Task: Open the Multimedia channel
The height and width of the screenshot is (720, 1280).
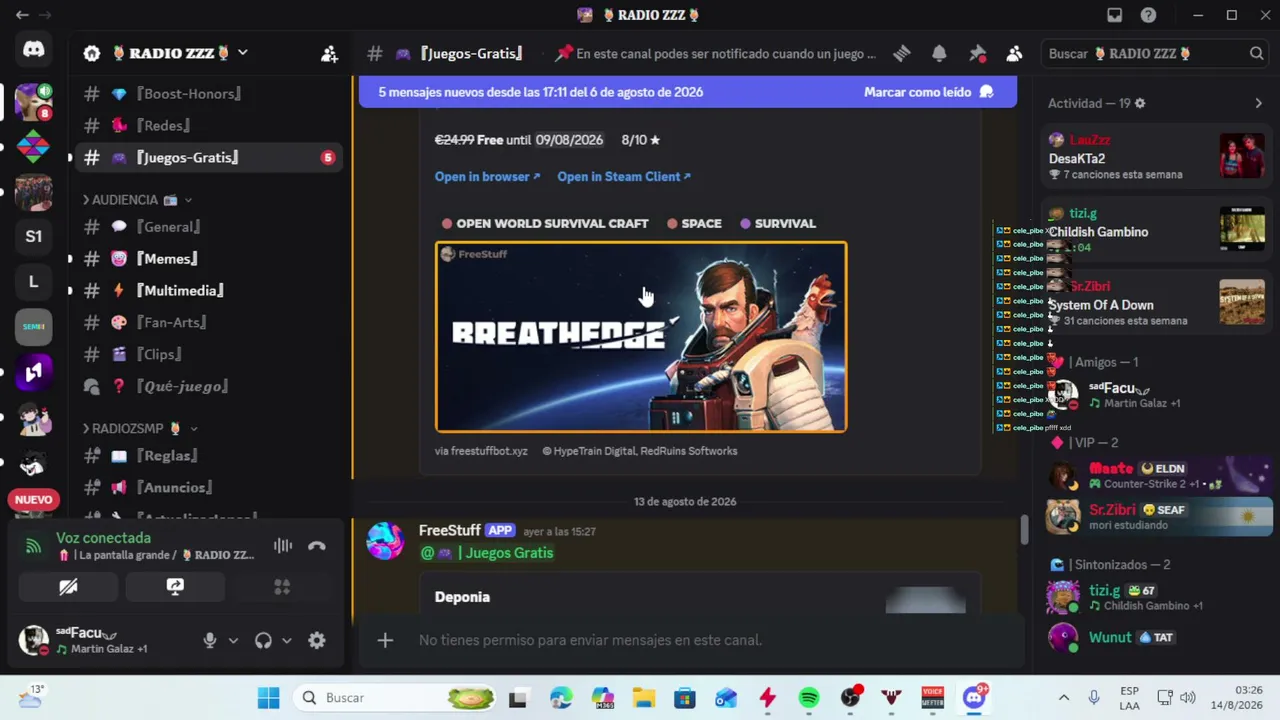Action: pyautogui.click(x=208, y=291)
